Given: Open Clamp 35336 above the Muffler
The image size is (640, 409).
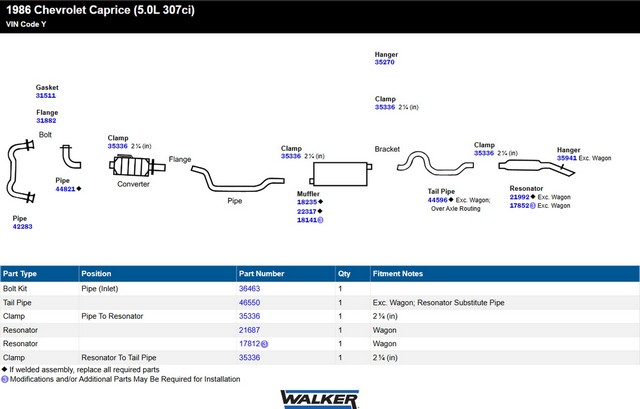Looking at the screenshot, I should [291, 156].
